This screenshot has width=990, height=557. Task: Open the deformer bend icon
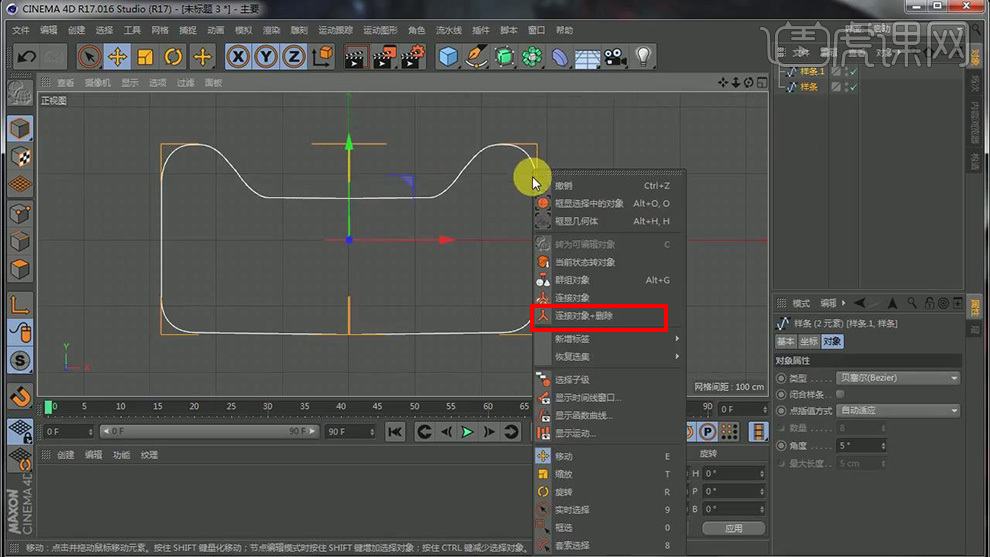pyautogui.click(x=559, y=57)
